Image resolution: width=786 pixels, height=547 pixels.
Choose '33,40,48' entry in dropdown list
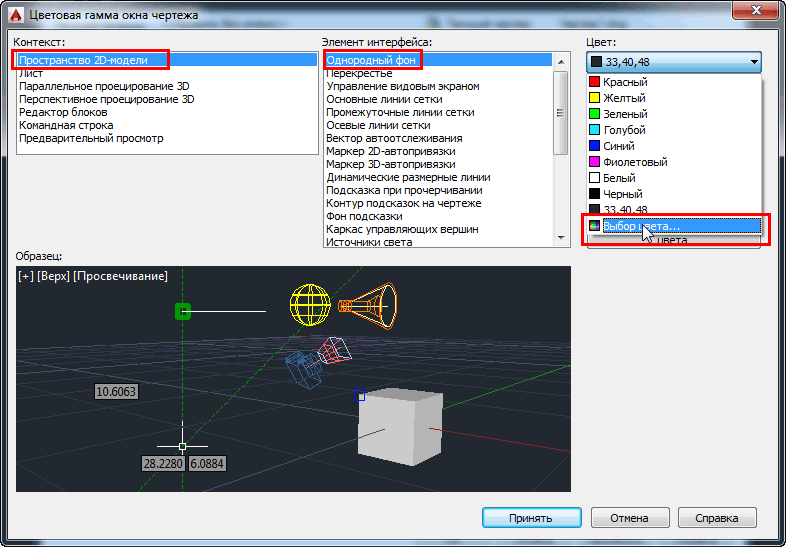click(x=674, y=209)
